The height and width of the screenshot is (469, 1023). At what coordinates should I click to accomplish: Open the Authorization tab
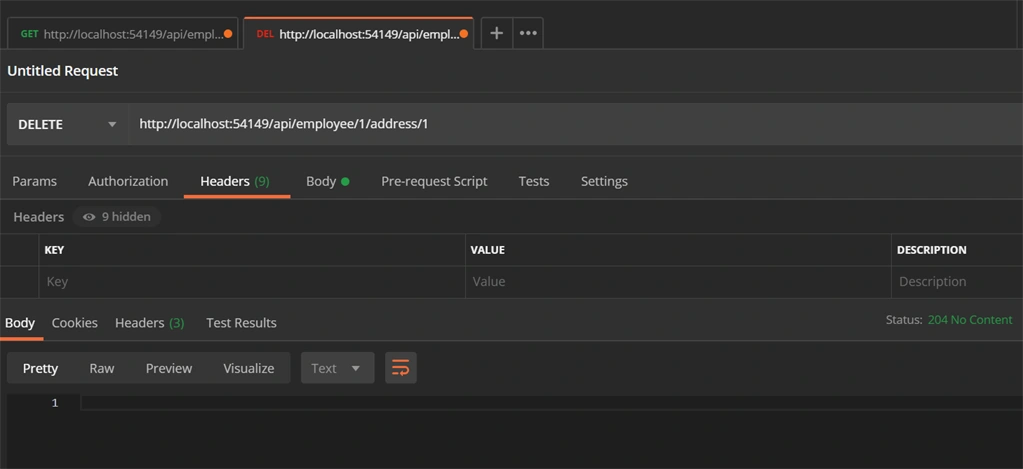(x=128, y=181)
